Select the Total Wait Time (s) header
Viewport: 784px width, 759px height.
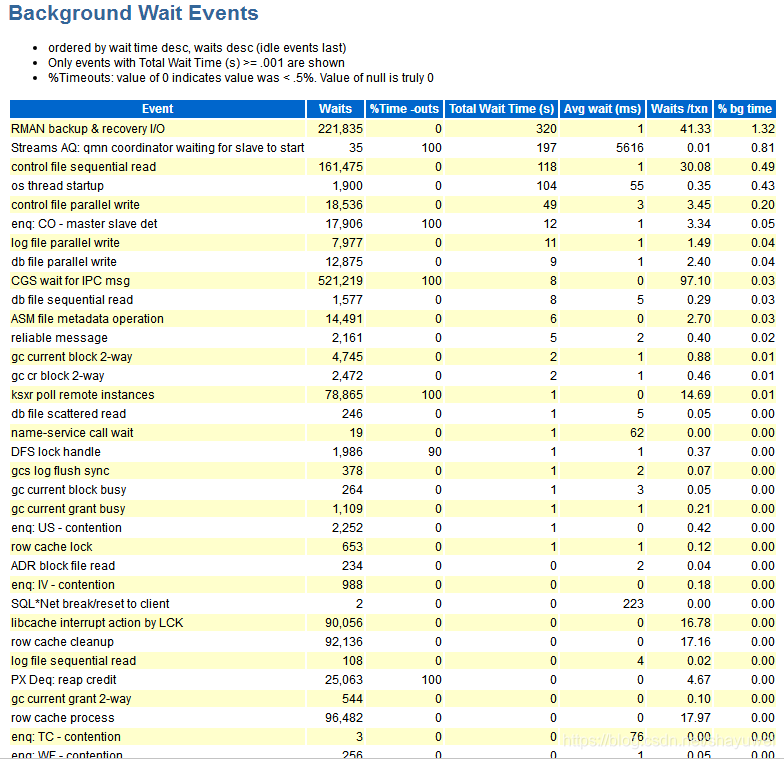tap(502, 108)
